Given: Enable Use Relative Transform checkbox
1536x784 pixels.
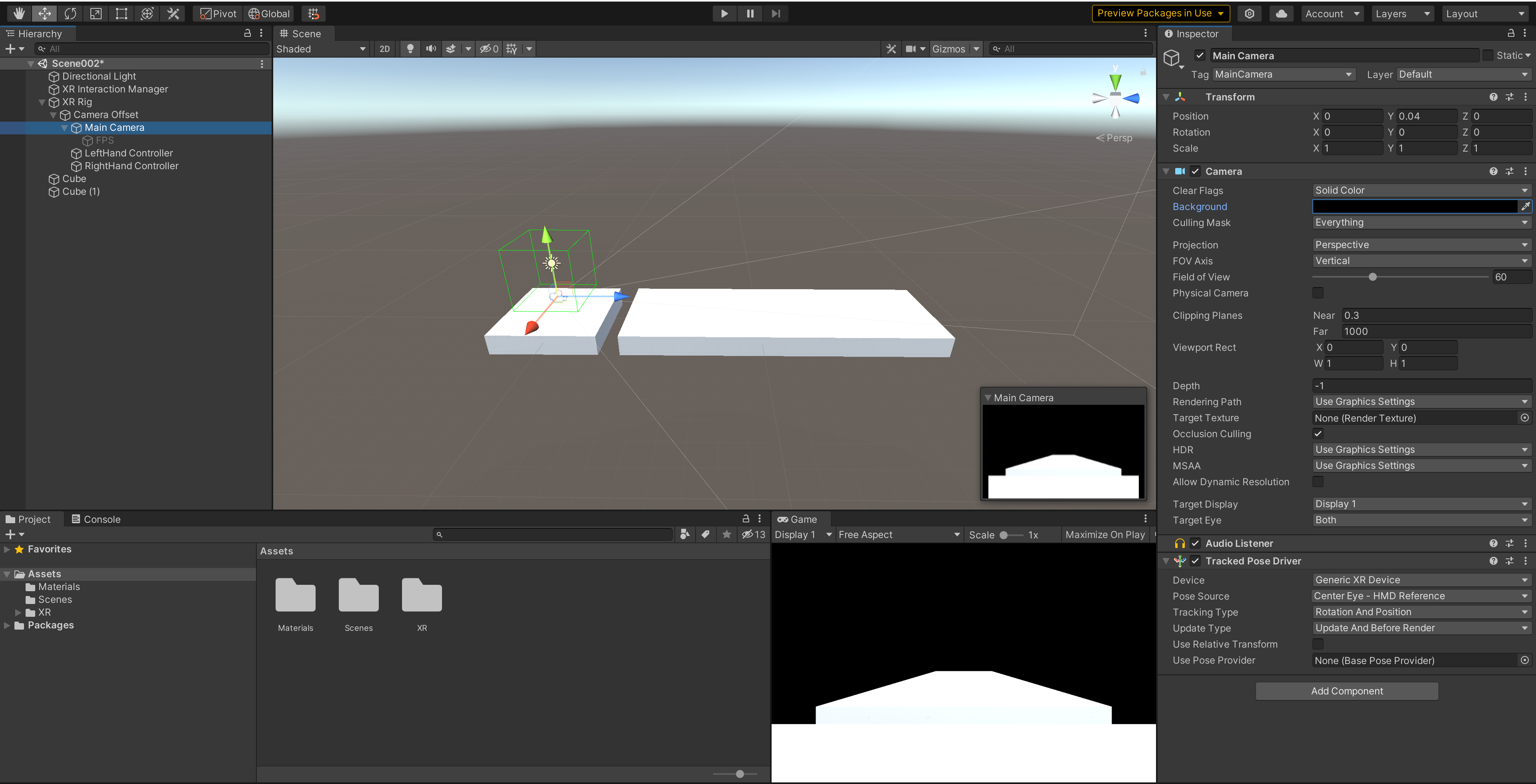Looking at the screenshot, I should 1318,644.
